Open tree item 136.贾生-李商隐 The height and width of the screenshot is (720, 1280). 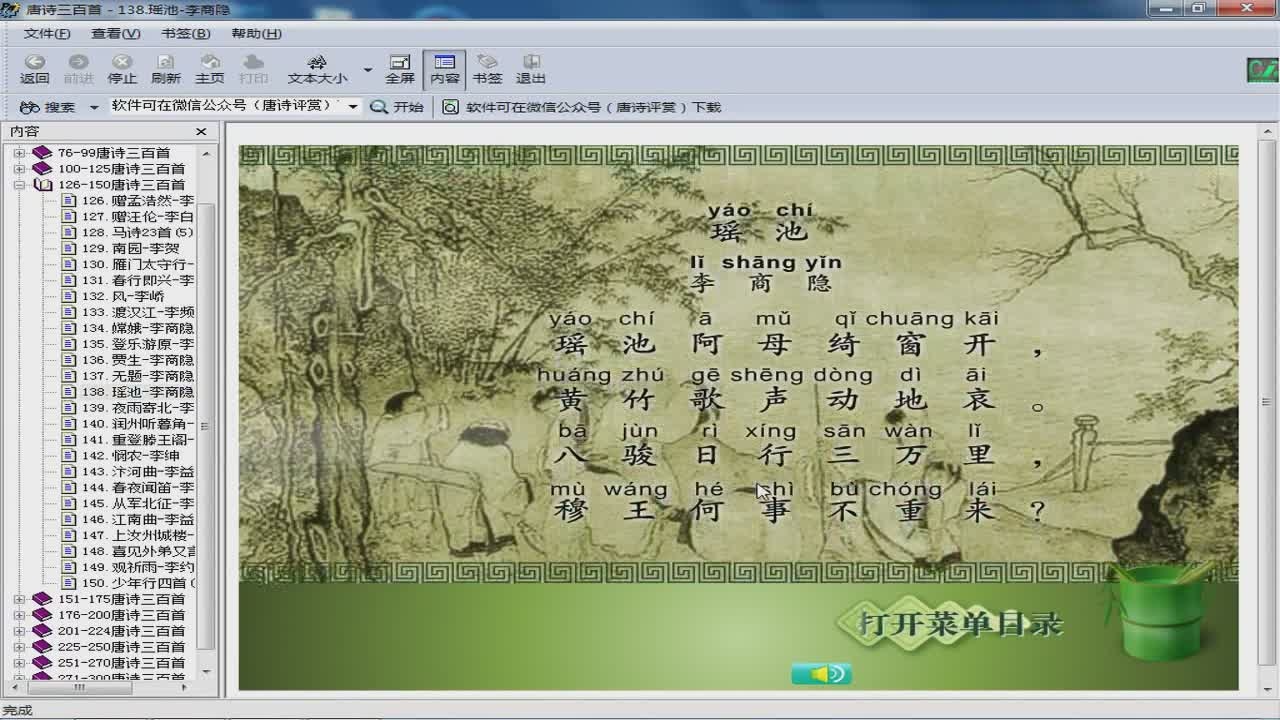click(x=138, y=360)
